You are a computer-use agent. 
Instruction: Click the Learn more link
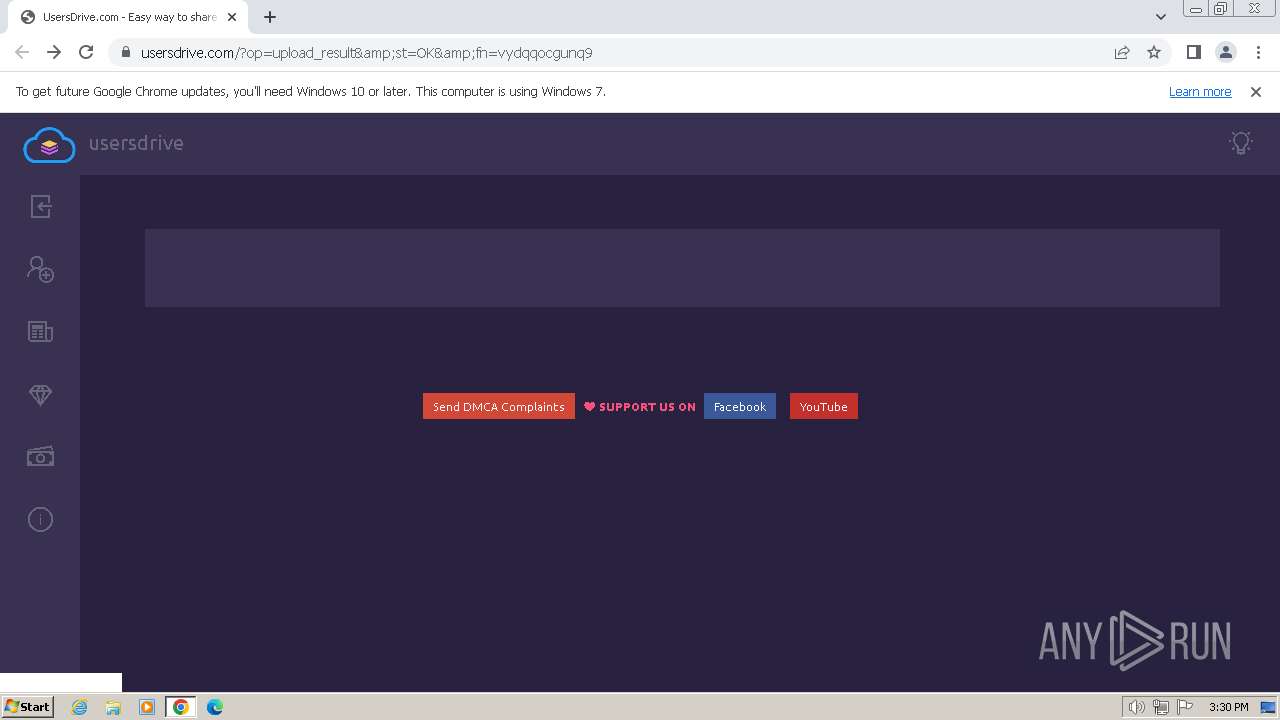[x=1200, y=91]
